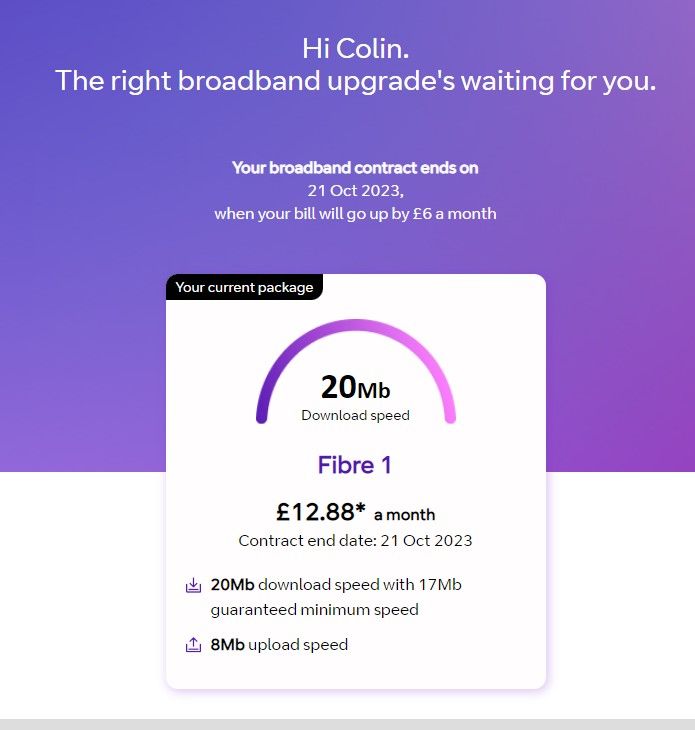Screen dimensions: 695x730
Task: Click the "Hi Colin." greeting heading
Action: coord(355,47)
